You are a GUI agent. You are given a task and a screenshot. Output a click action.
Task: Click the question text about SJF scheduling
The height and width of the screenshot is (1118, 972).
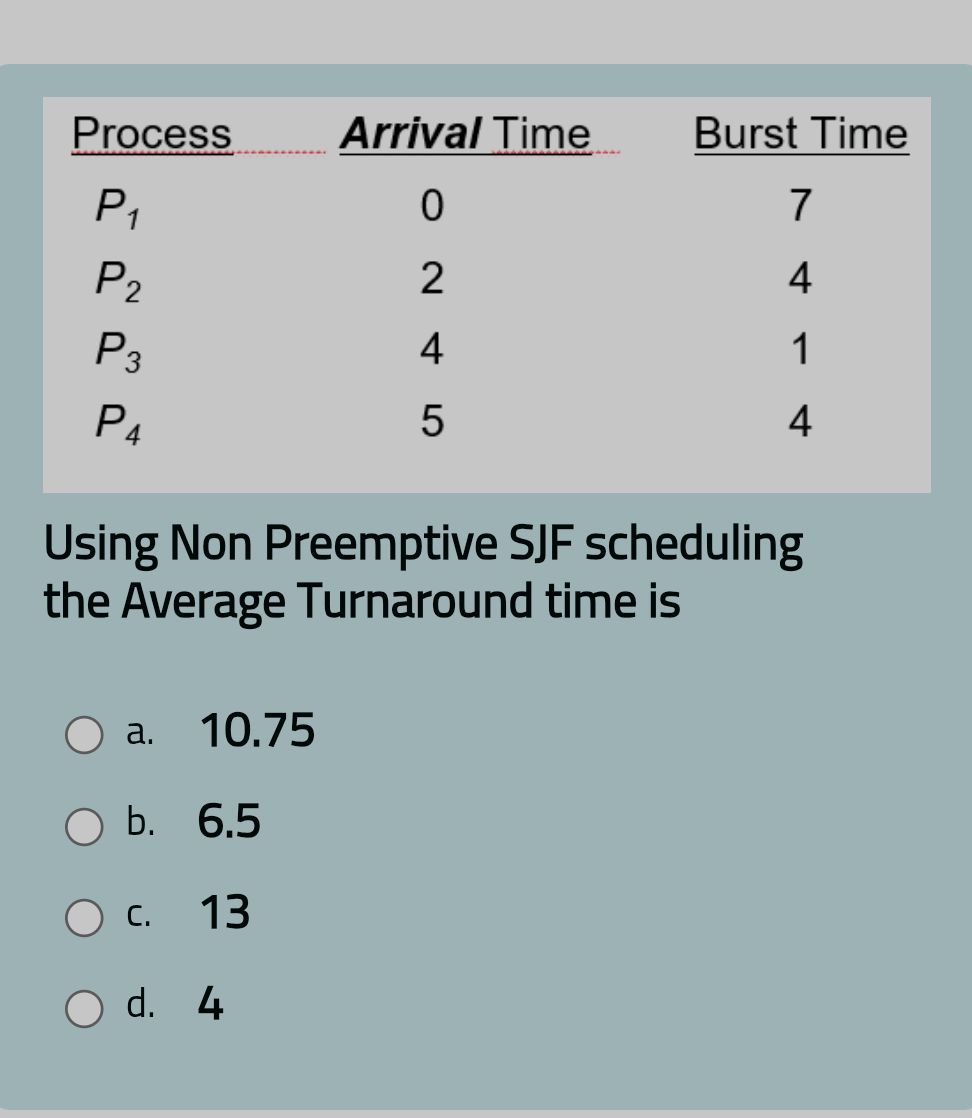(x=420, y=570)
